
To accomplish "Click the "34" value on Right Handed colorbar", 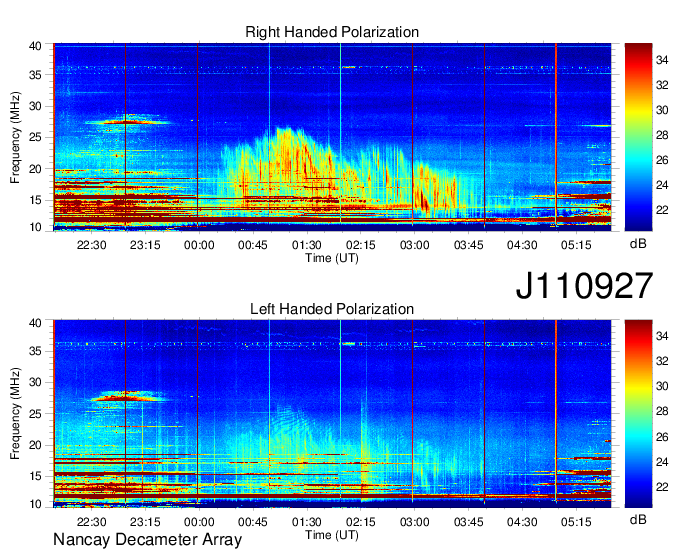I will click(662, 60).
